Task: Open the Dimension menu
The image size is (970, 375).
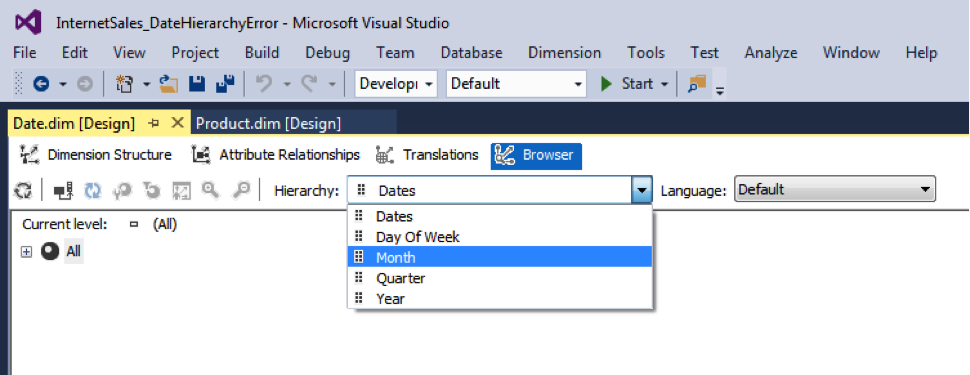Action: [564, 53]
